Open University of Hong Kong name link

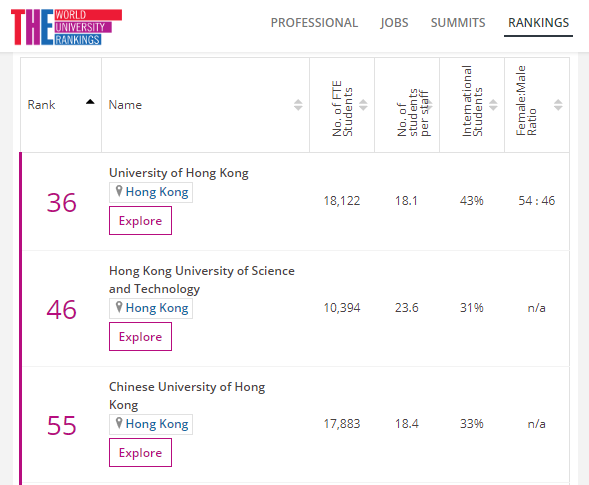(x=179, y=173)
